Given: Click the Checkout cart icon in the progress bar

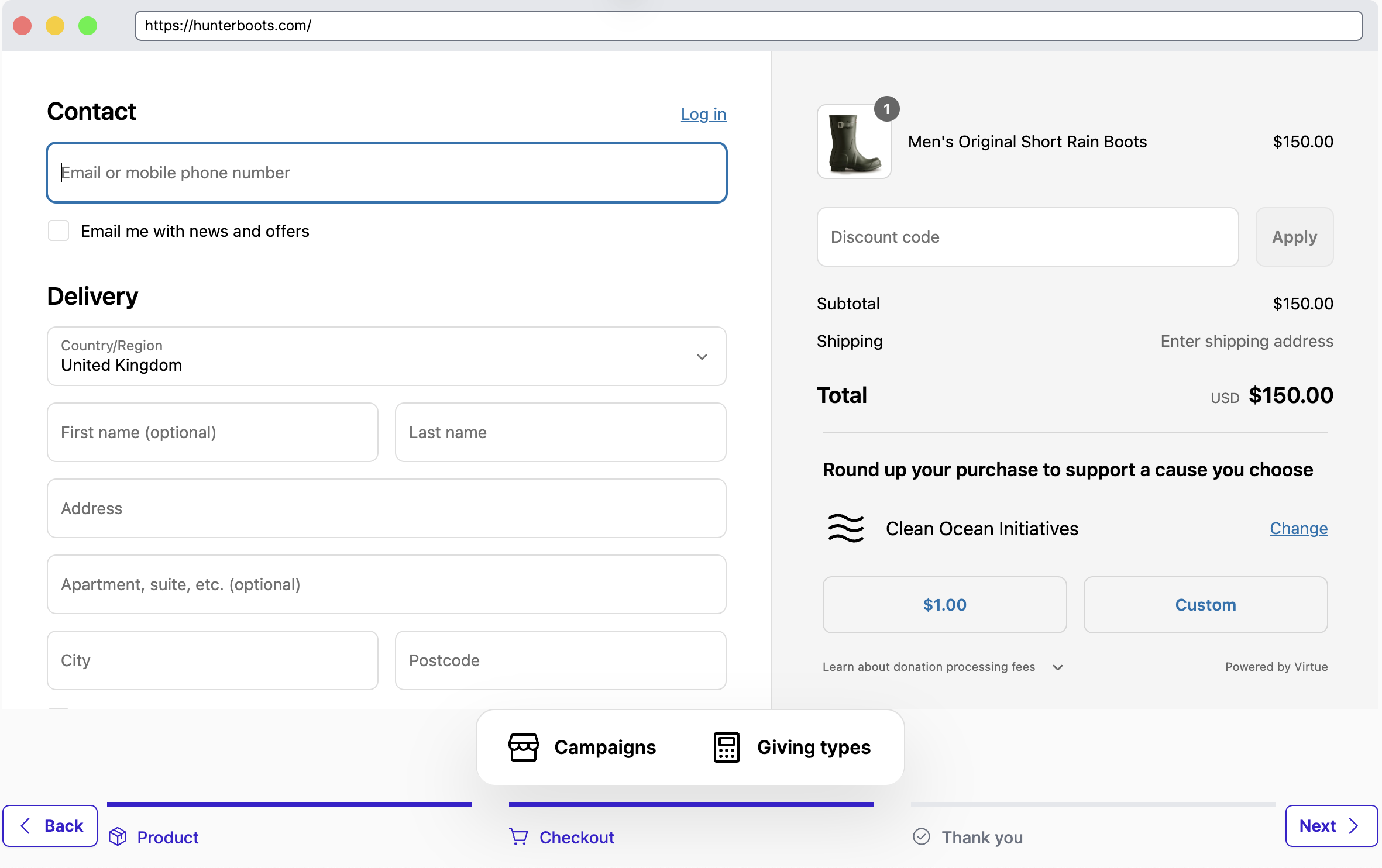Looking at the screenshot, I should 518,836.
